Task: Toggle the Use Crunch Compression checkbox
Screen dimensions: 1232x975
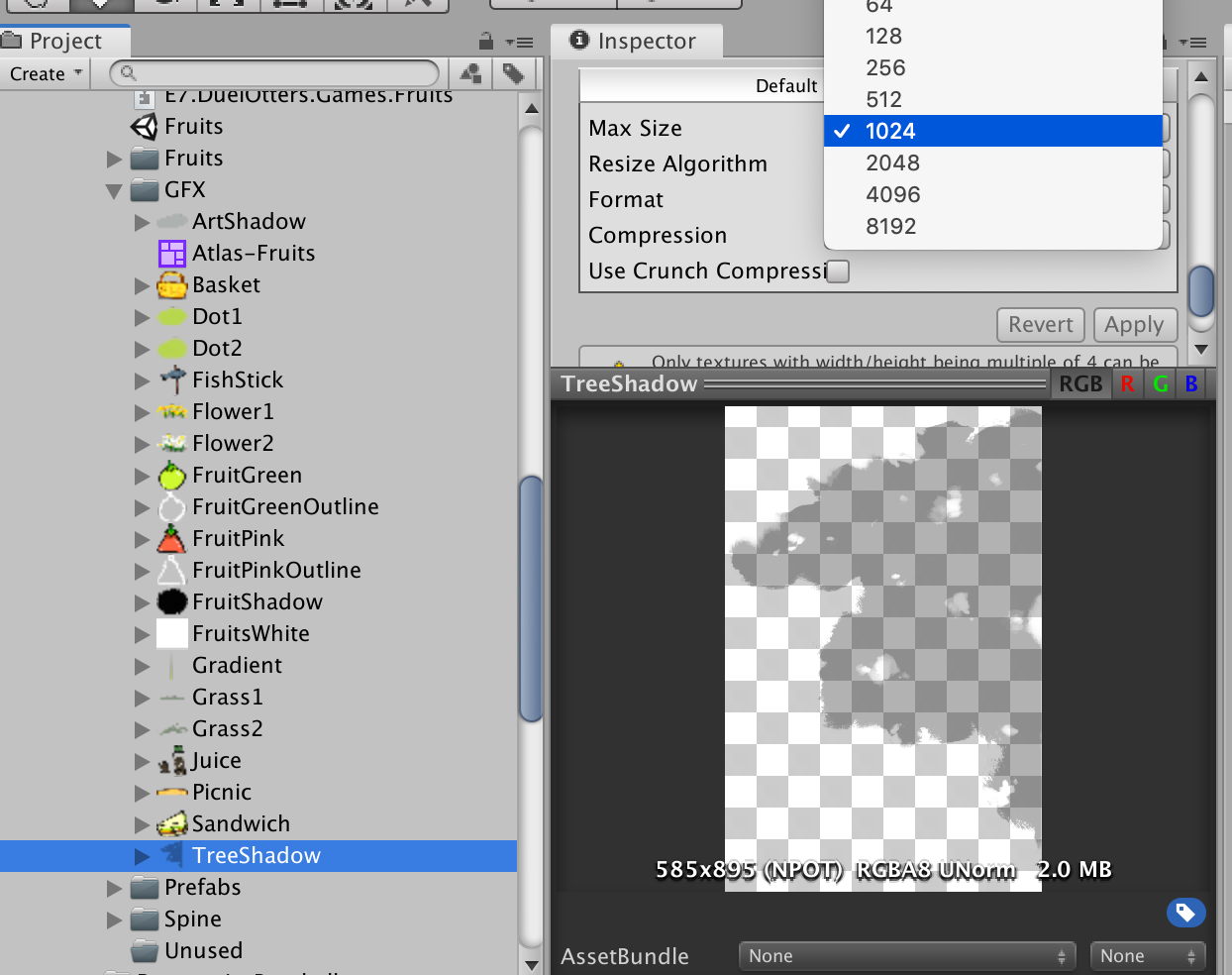Action: click(x=838, y=271)
